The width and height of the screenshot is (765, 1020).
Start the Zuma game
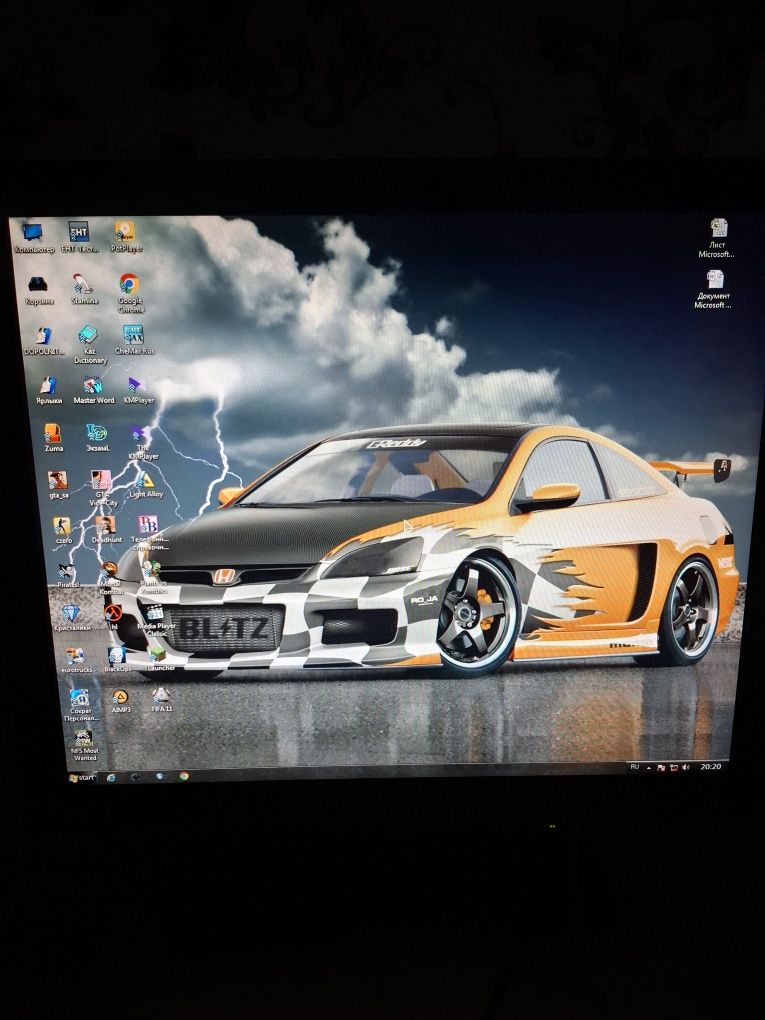pos(53,437)
